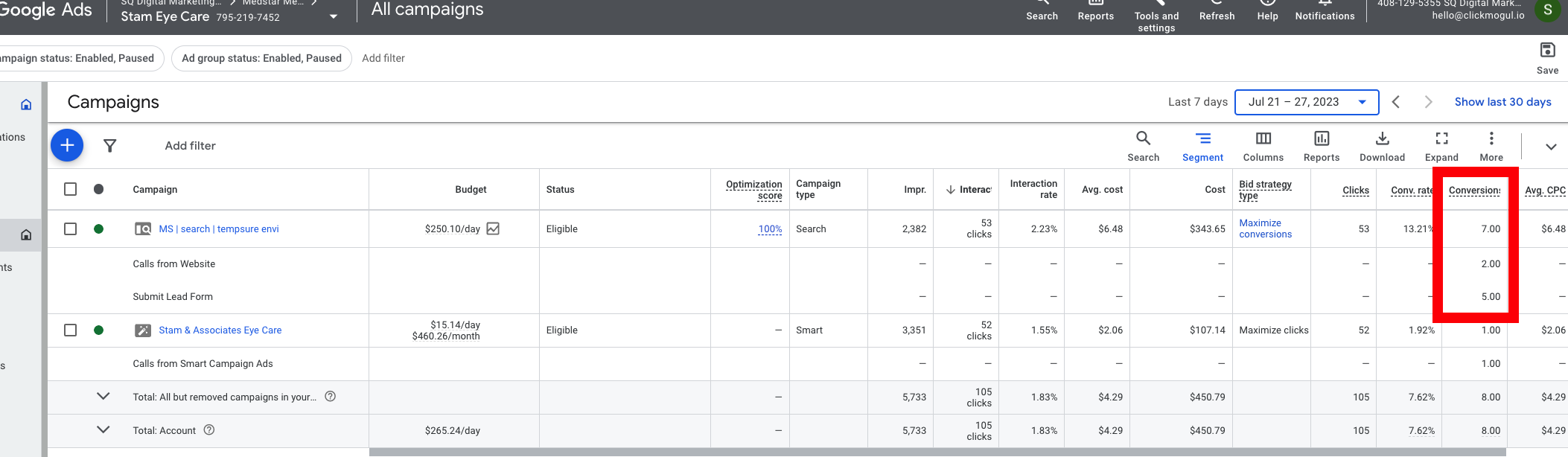Click the blue plus new campaign button
Image resolution: width=1568 pixels, height=457 pixels.
[x=67, y=145]
